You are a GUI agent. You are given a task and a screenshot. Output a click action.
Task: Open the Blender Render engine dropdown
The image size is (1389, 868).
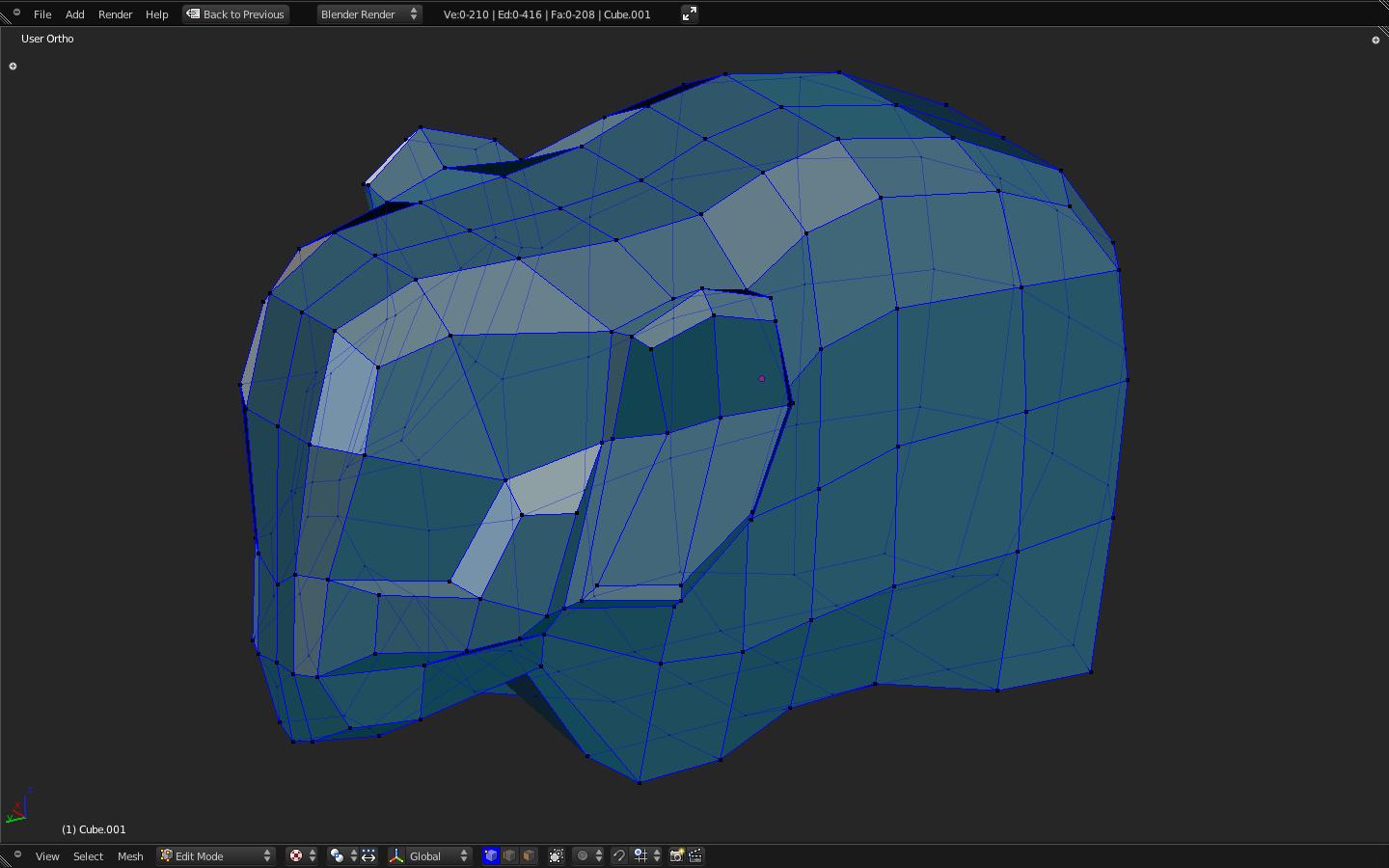tap(368, 14)
